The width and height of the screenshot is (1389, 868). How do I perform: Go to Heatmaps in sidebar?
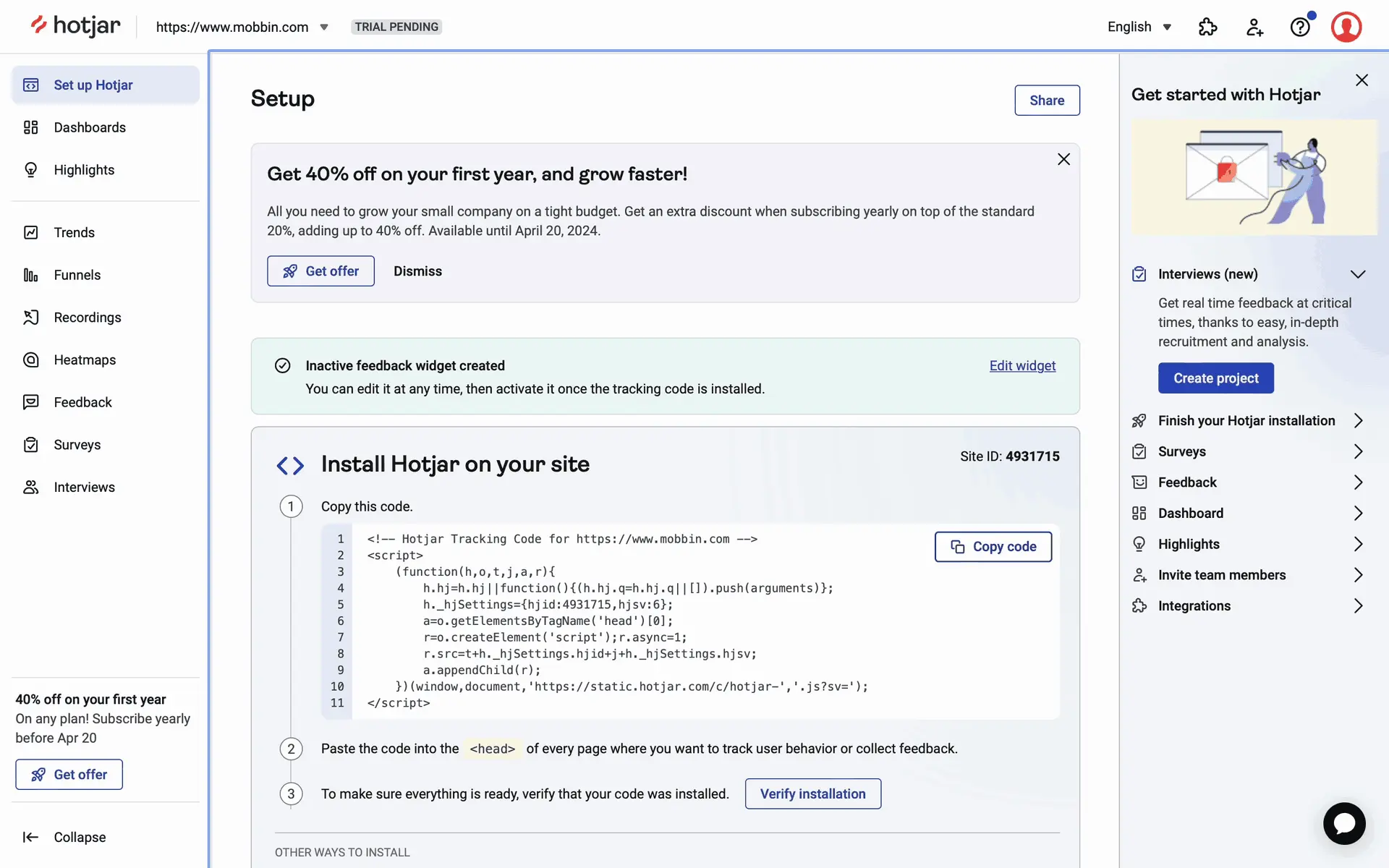[85, 360]
